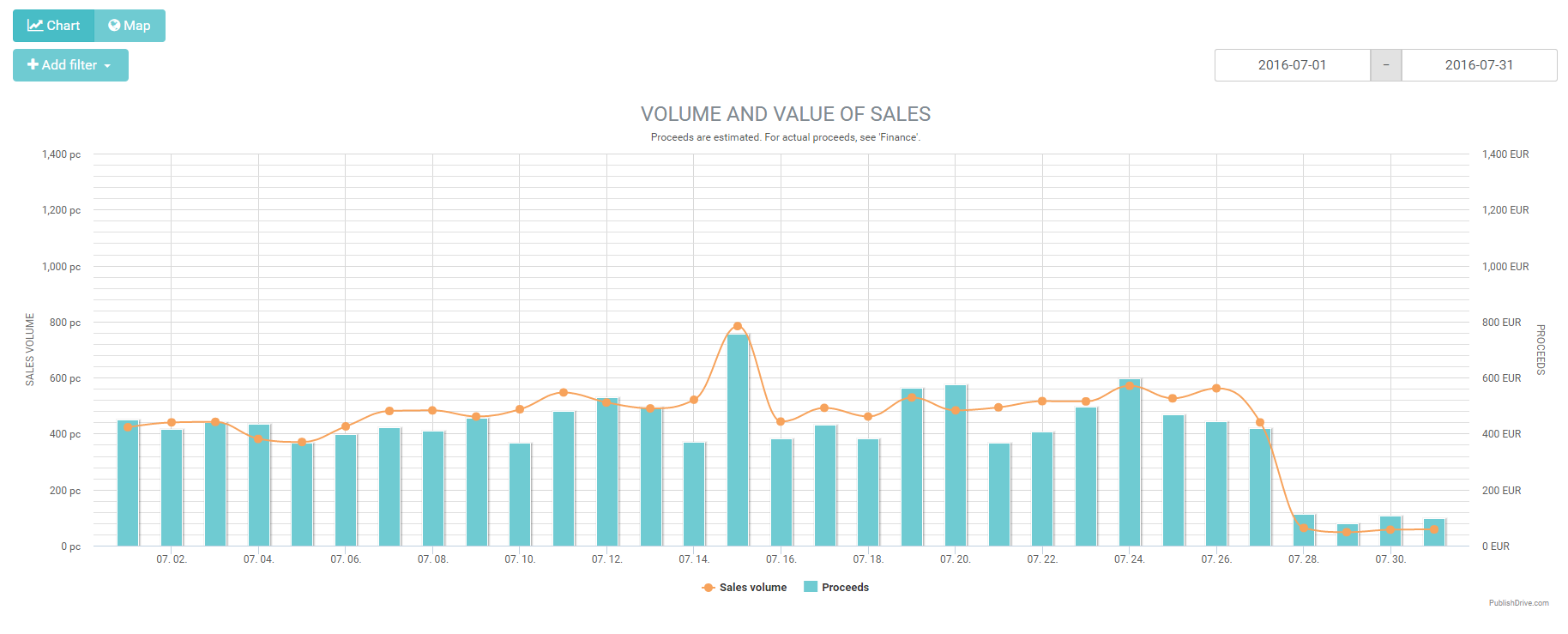Viewport: 1568px width, 634px height.
Task: Click the Proceeds bar for 07. 22.
Action: coord(1042,489)
